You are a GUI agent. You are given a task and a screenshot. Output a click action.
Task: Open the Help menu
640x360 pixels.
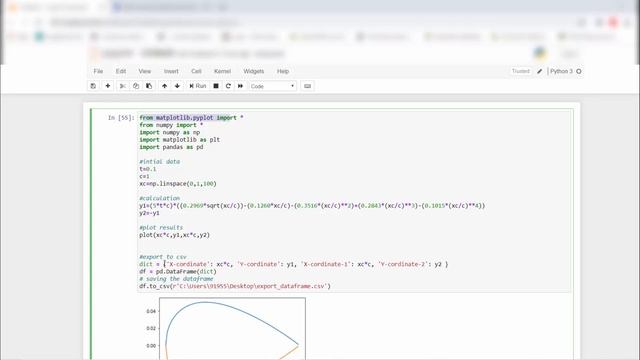pyautogui.click(x=283, y=71)
